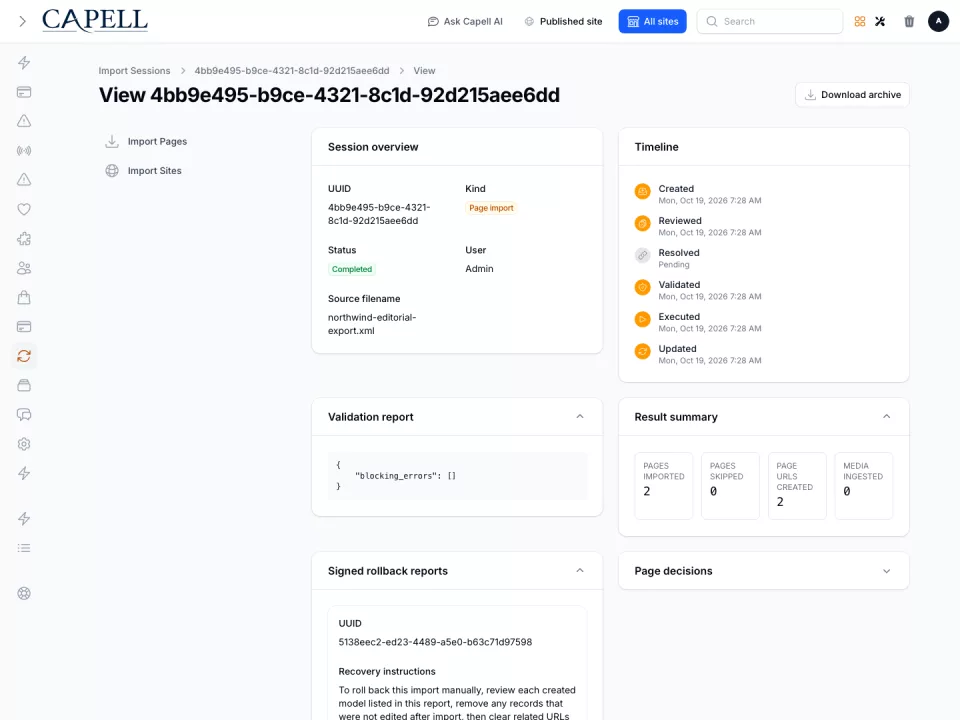Click the tools wrench icon in header
This screenshot has height=720, width=960.
[880, 21]
